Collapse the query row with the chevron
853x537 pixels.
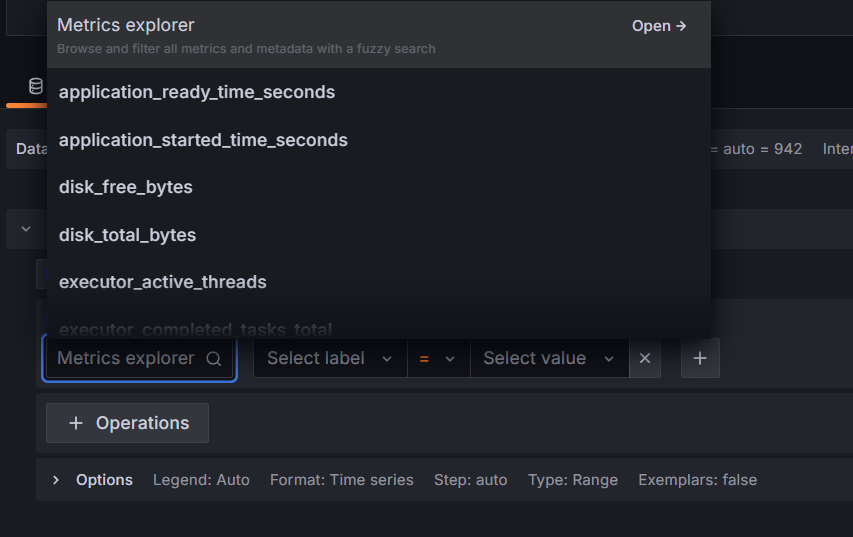pos(26,229)
